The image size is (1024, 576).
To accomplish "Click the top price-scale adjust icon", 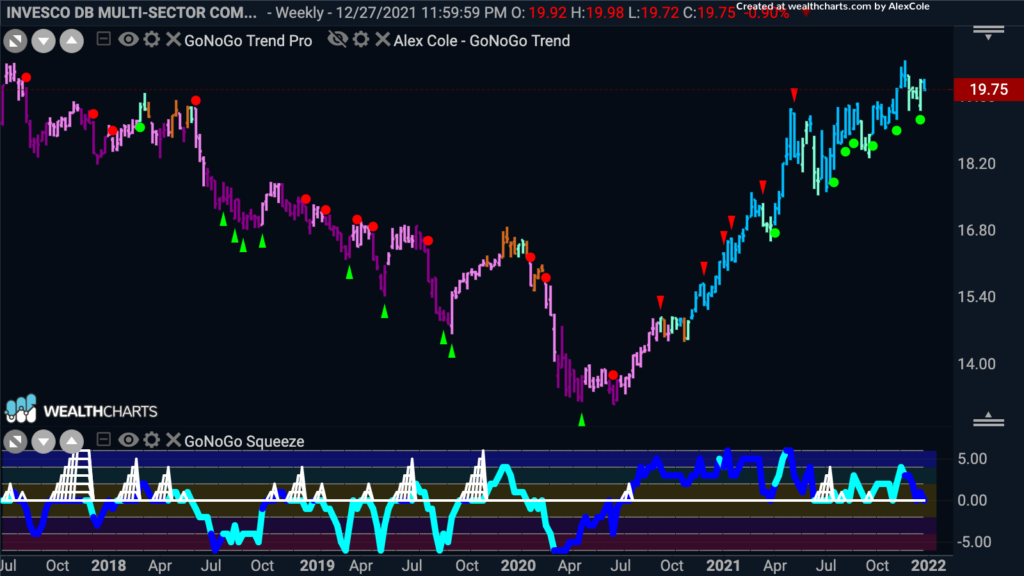I will (x=989, y=33).
